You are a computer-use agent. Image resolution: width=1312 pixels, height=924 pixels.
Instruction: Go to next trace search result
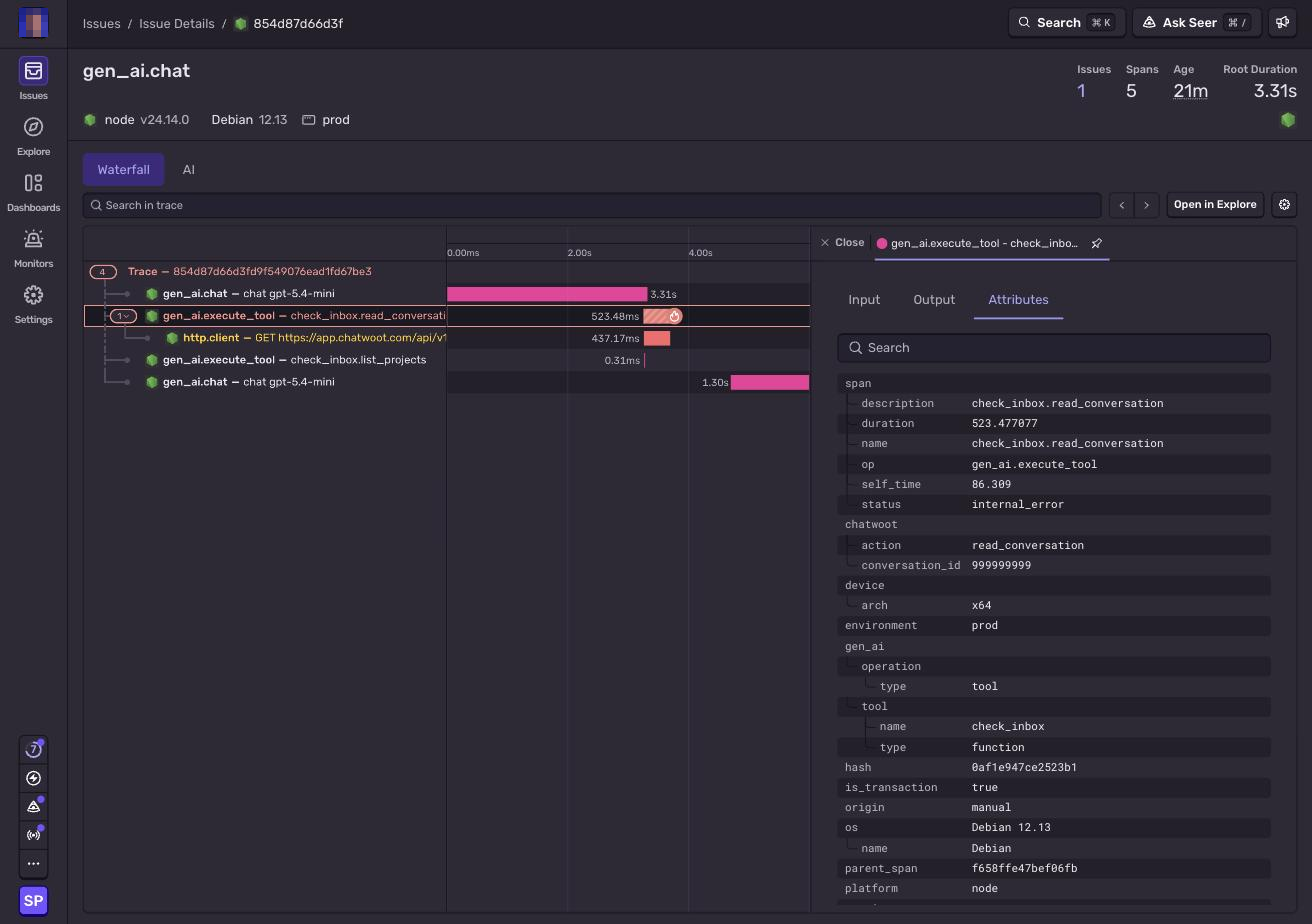pyautogui.click(x=1146, y=205)
